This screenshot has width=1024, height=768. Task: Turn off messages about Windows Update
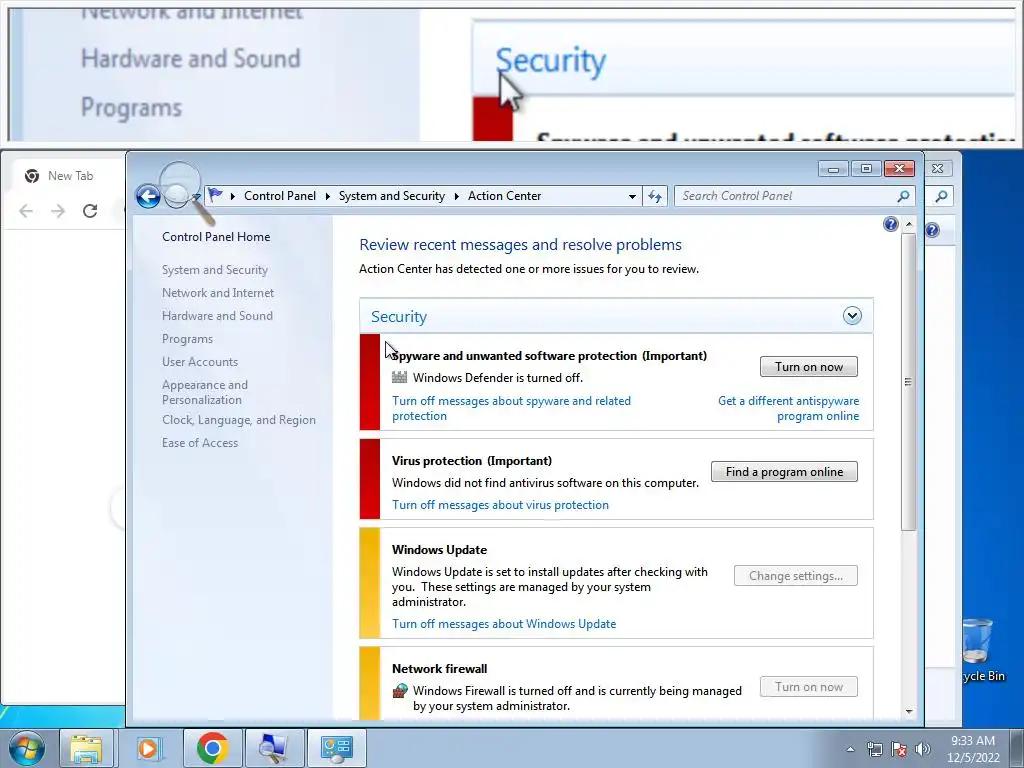click(x=504, y=624)
